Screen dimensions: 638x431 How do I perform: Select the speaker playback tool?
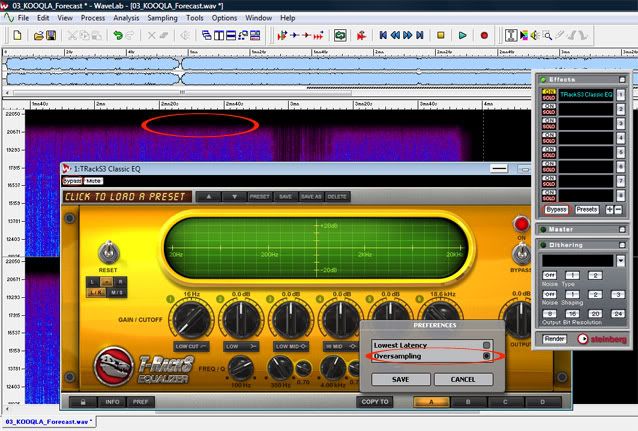535,35
